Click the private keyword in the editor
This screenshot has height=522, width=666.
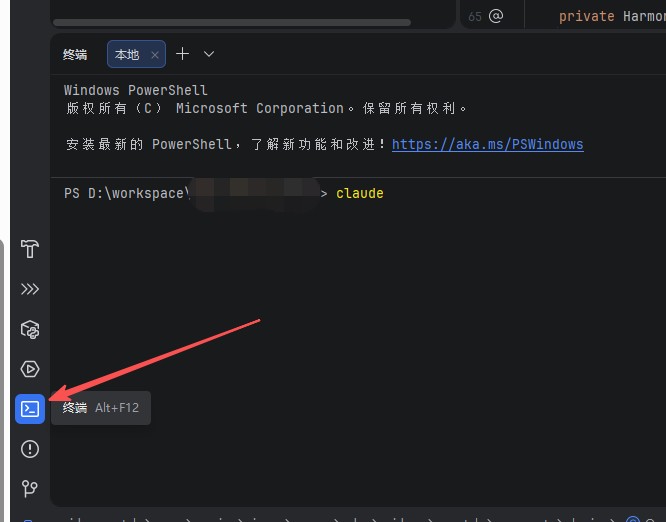[587, 17]
